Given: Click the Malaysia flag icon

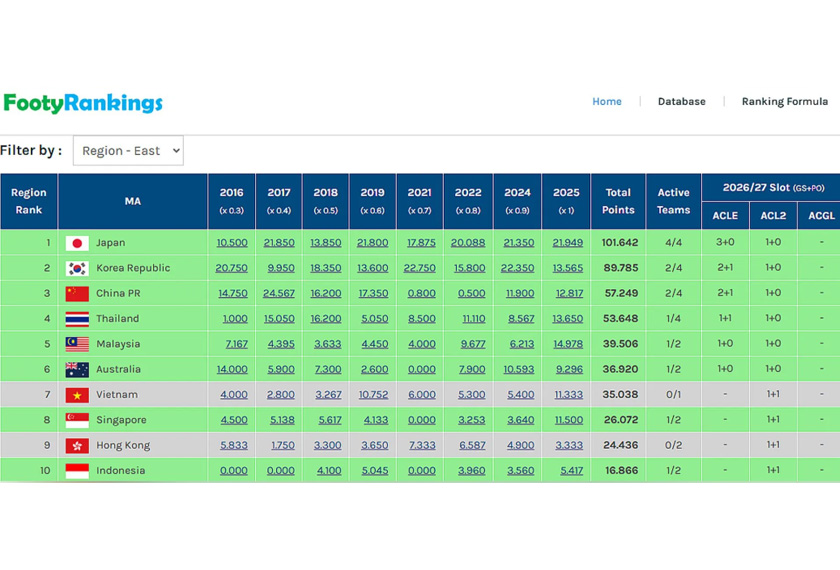Looking at the screenshot, I should point(77,344).
